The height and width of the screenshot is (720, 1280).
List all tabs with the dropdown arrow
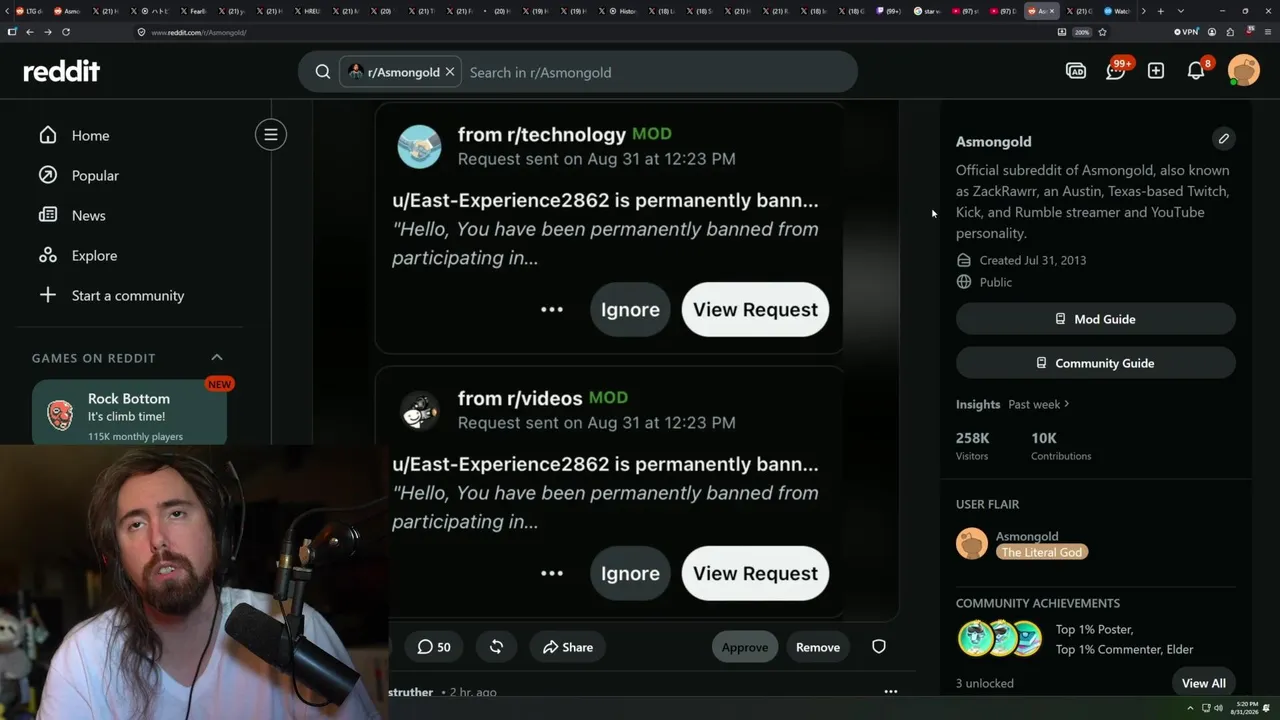click(x=1181, y=11)
